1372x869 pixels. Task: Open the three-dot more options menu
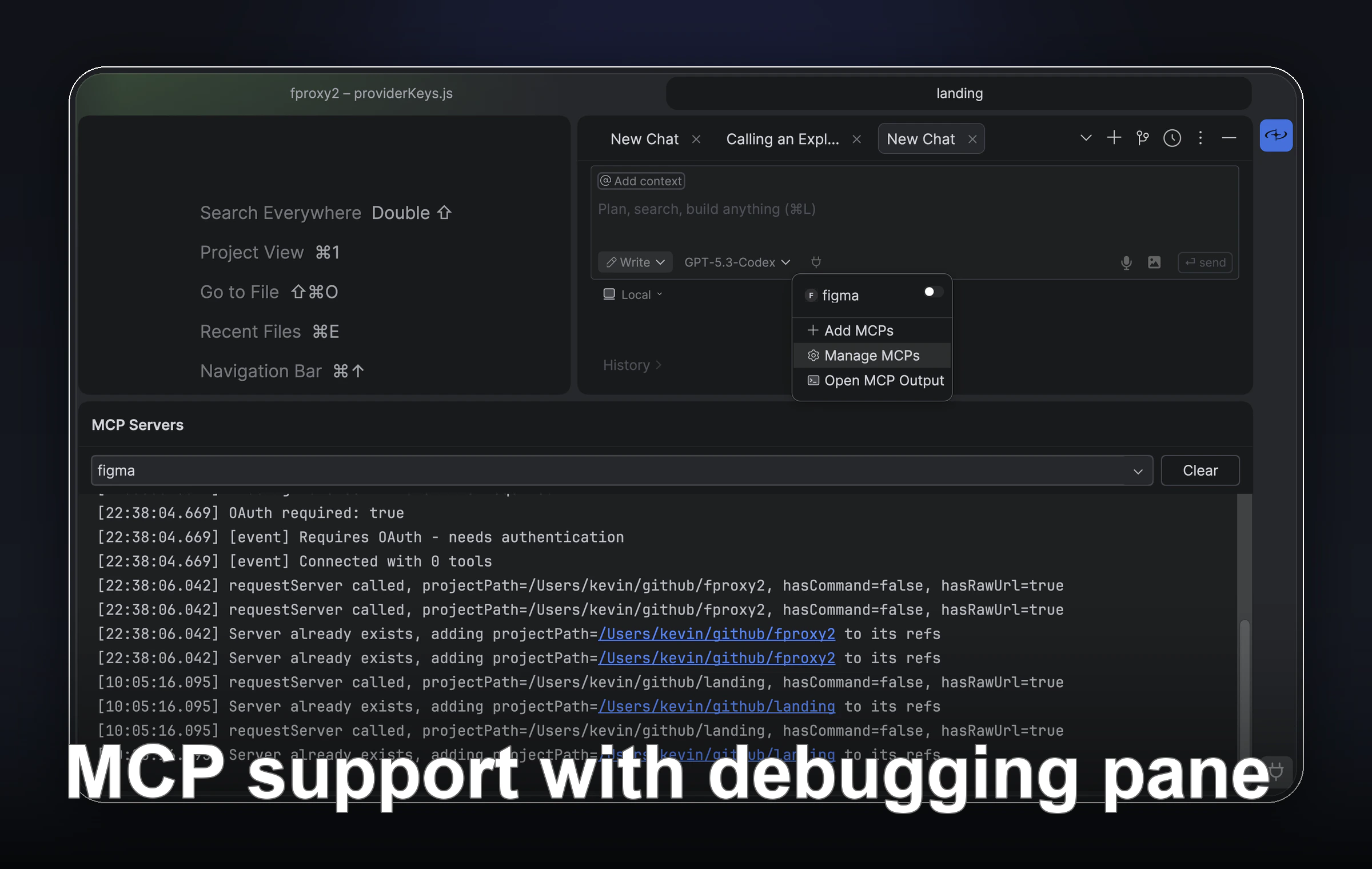click(x=1200, y=138)
